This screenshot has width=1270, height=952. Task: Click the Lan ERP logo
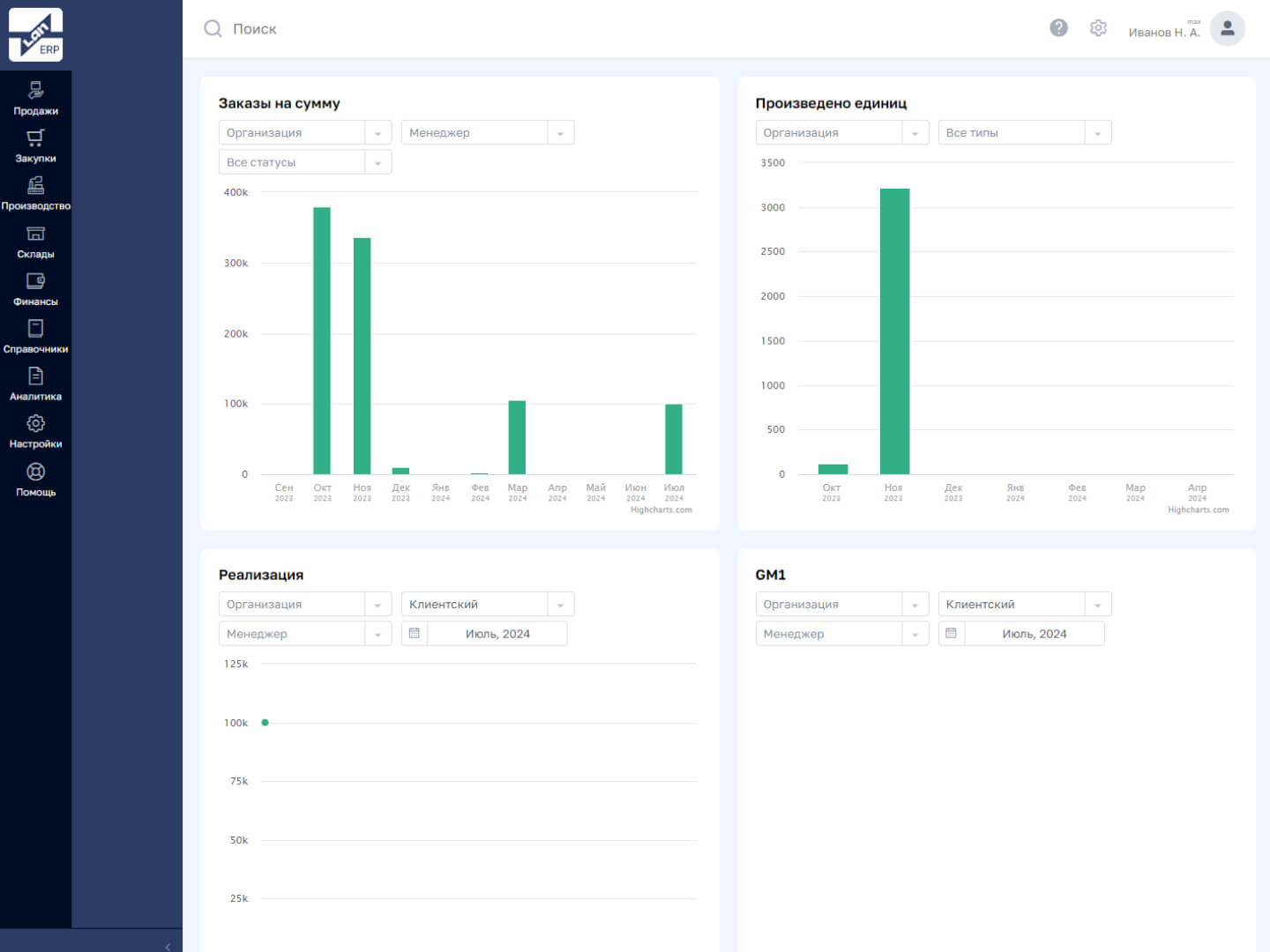click(x=35, y=35)
